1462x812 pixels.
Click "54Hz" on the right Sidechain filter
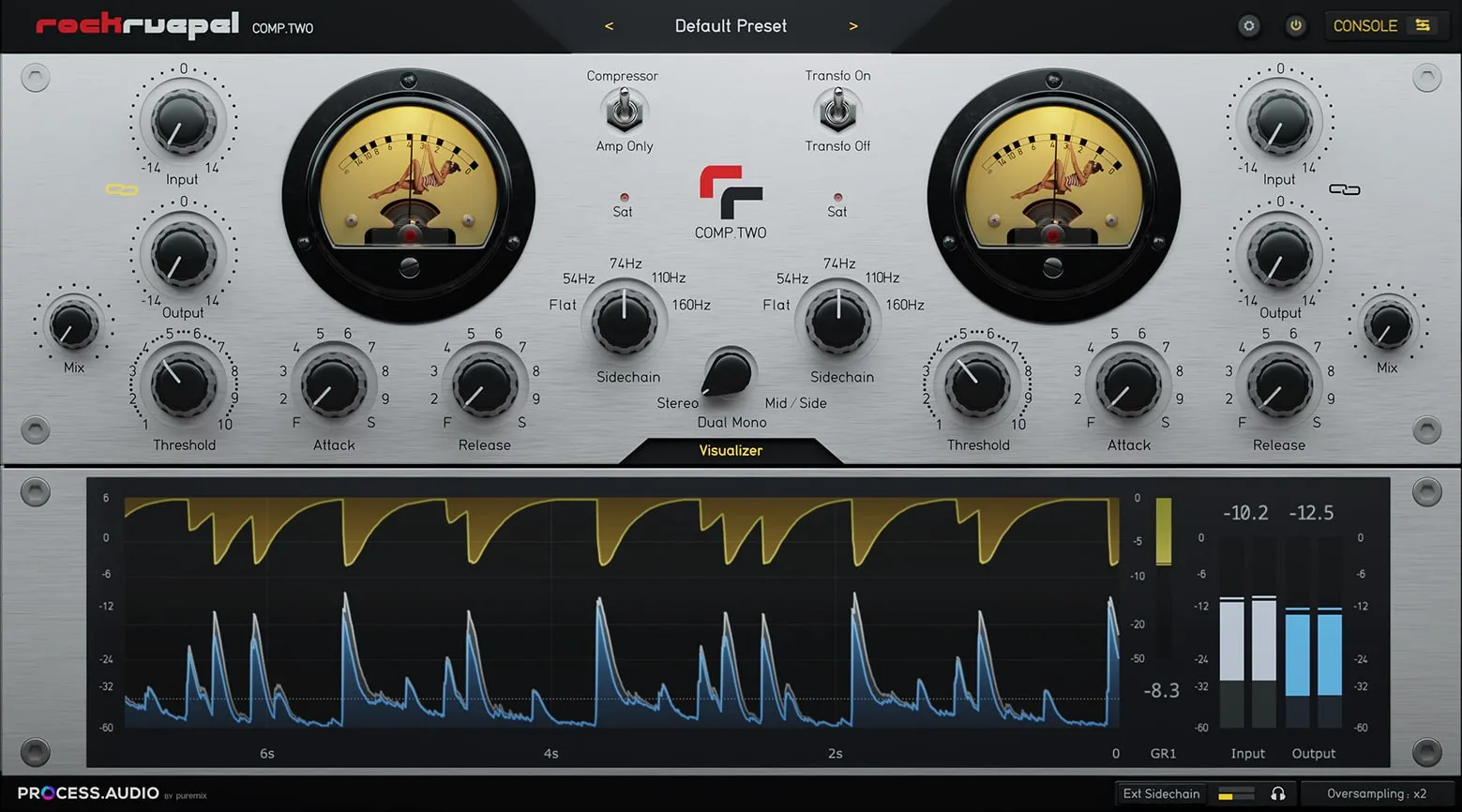click(x=792, y=278)
